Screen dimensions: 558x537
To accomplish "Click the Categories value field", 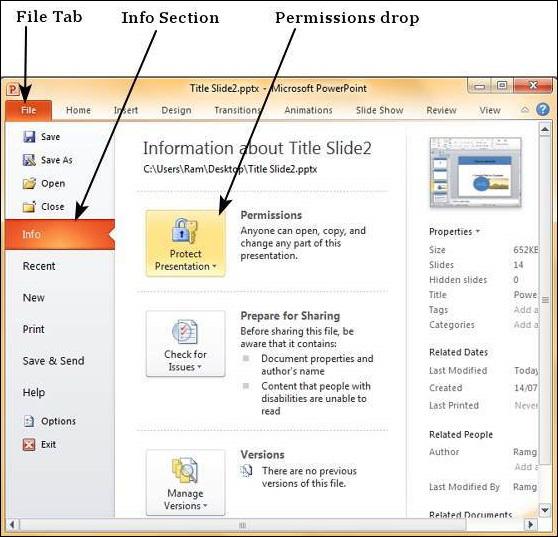I will 526,325.
